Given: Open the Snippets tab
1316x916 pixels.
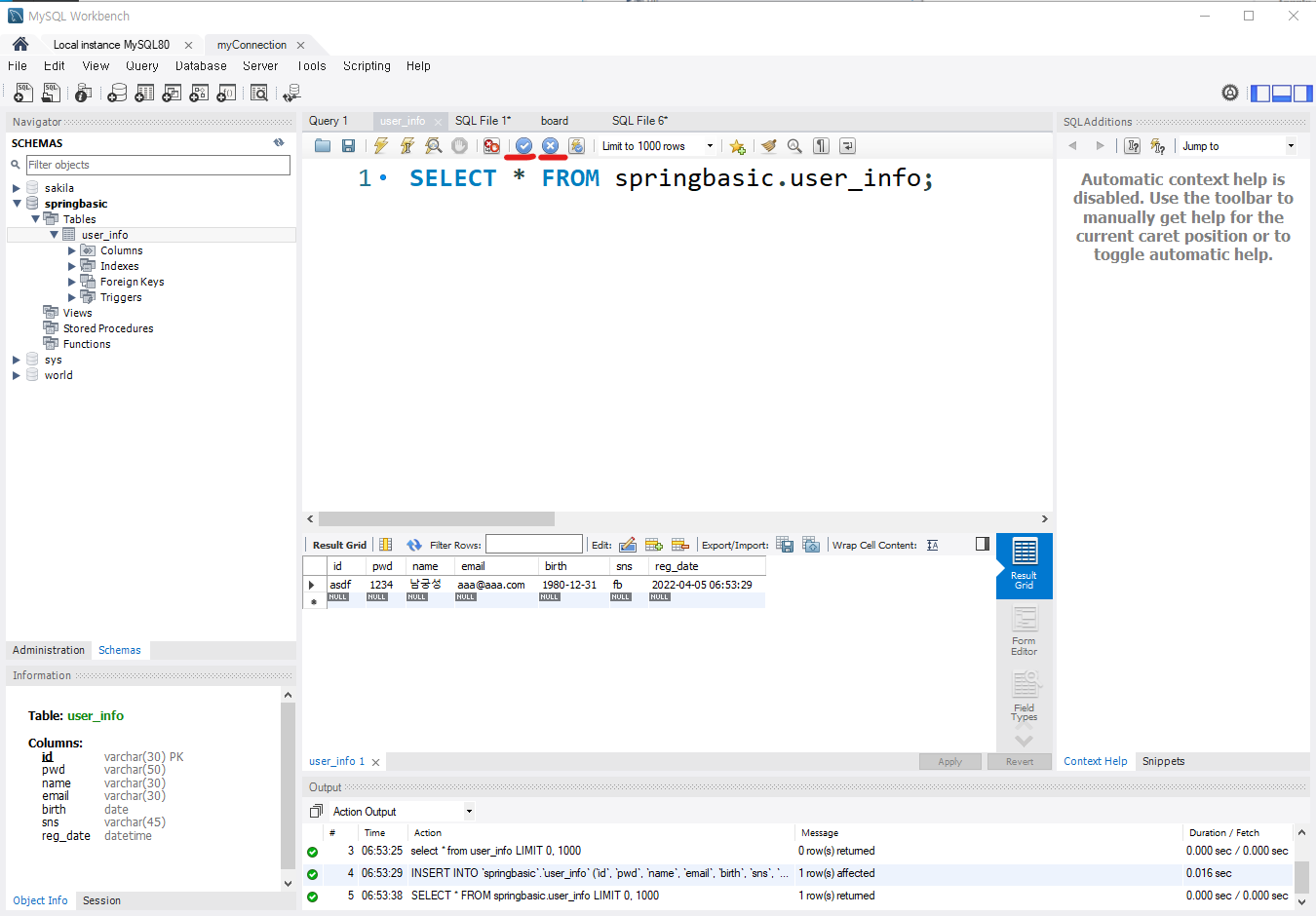Looking at the screenshot, I should click(x=1164, y=761).
